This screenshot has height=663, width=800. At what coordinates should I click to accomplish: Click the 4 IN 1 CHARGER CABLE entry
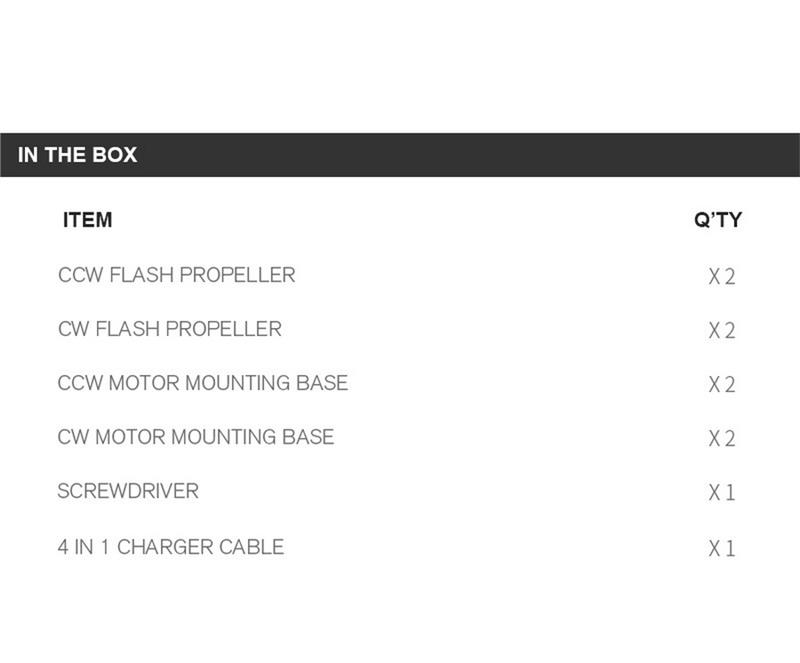pyautogui.click(x=171, y=547)
